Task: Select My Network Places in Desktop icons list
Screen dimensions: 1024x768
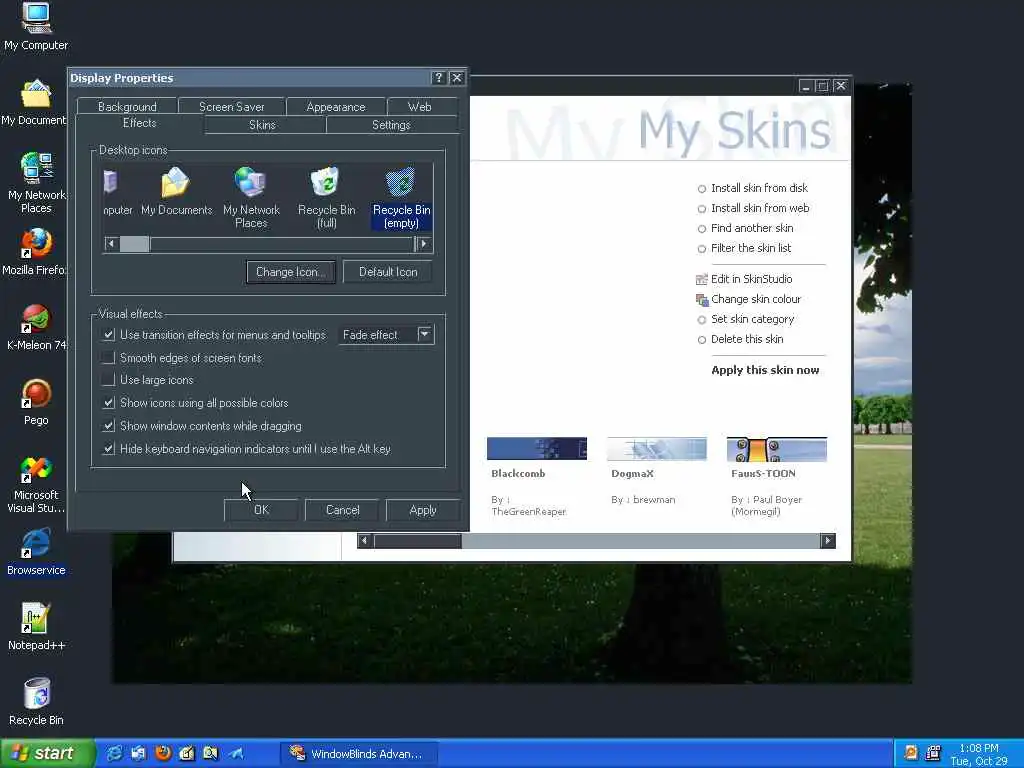Action: [251, 197]
